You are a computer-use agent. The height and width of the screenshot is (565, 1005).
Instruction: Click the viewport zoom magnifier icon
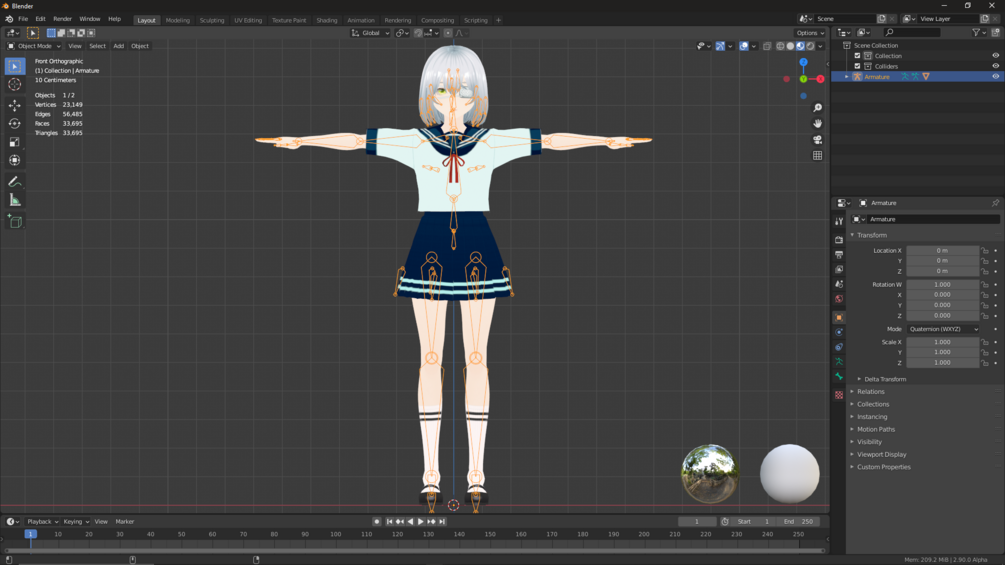[x=817, y=108]
